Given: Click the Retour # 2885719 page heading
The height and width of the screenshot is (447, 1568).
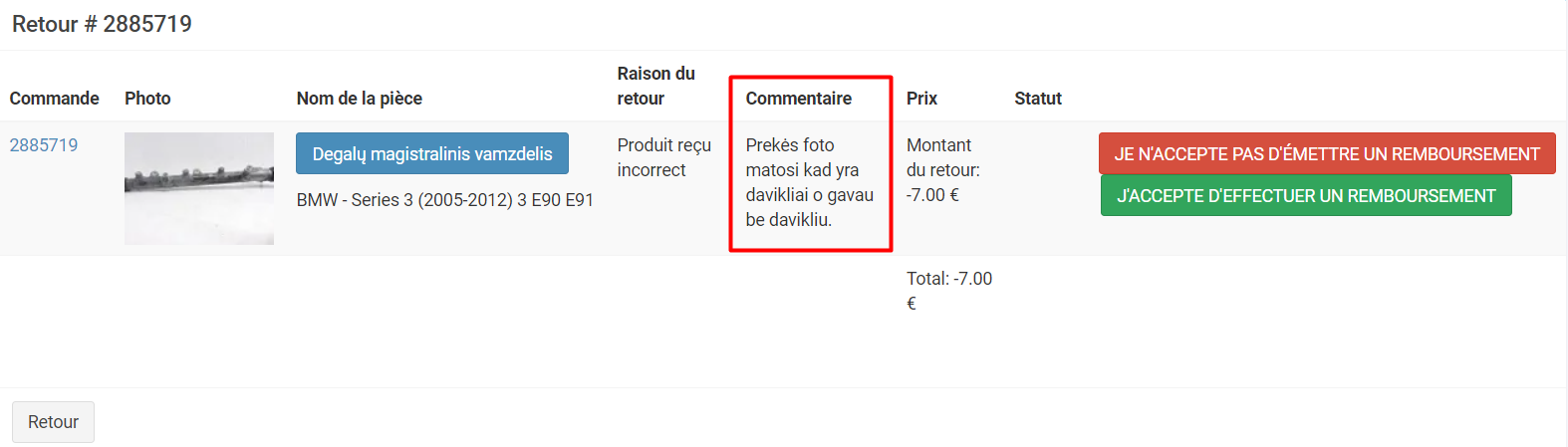Looking at the screenshot, I should coord(102,24).
